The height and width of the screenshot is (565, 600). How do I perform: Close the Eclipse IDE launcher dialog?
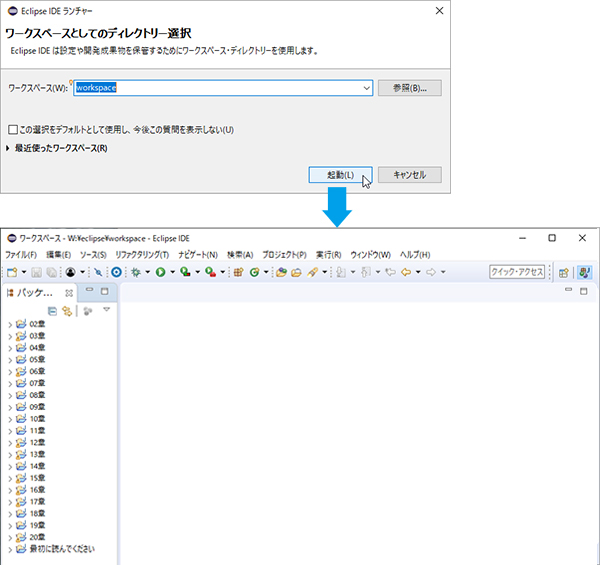coord(440,11)
